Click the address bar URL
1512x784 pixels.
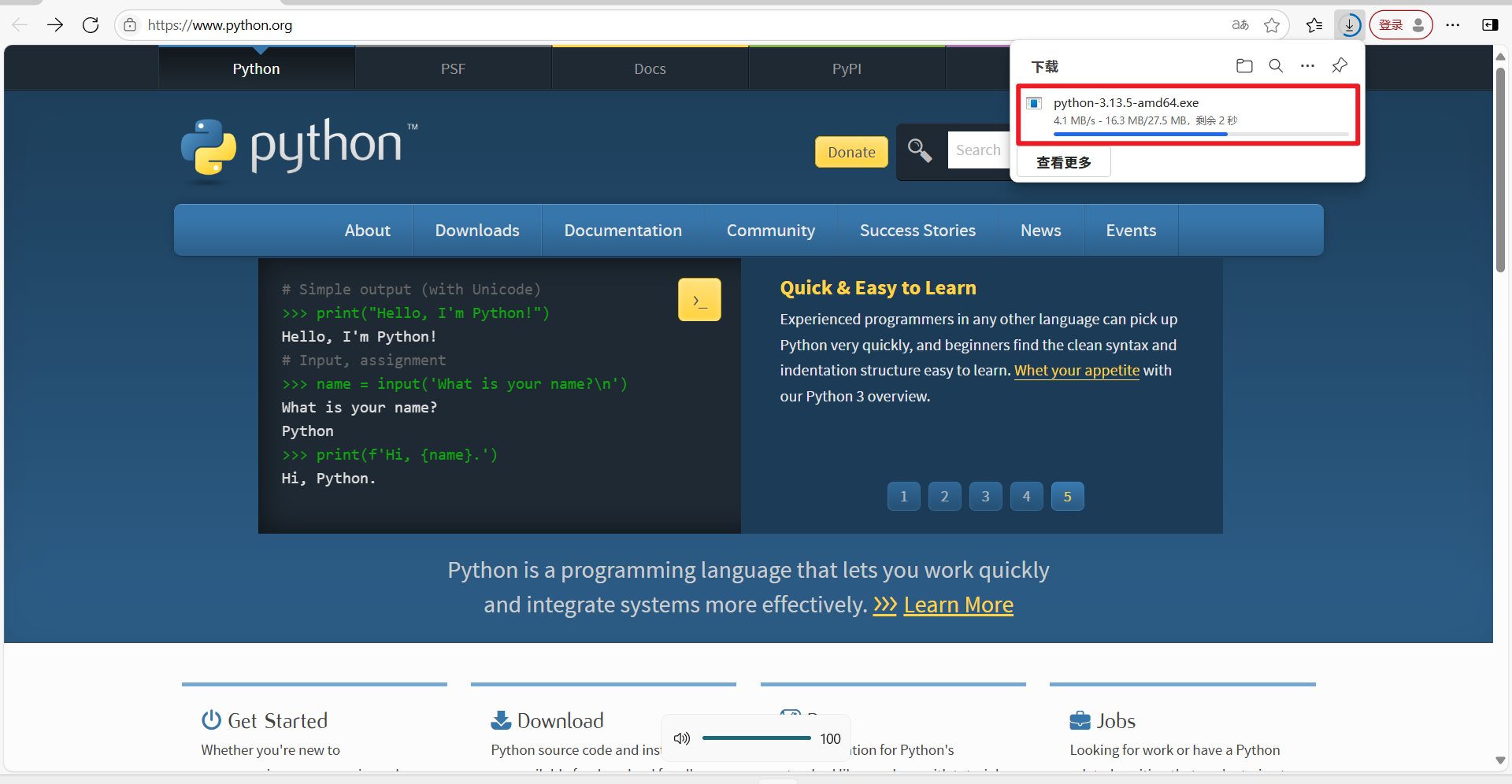coord(220,25)
